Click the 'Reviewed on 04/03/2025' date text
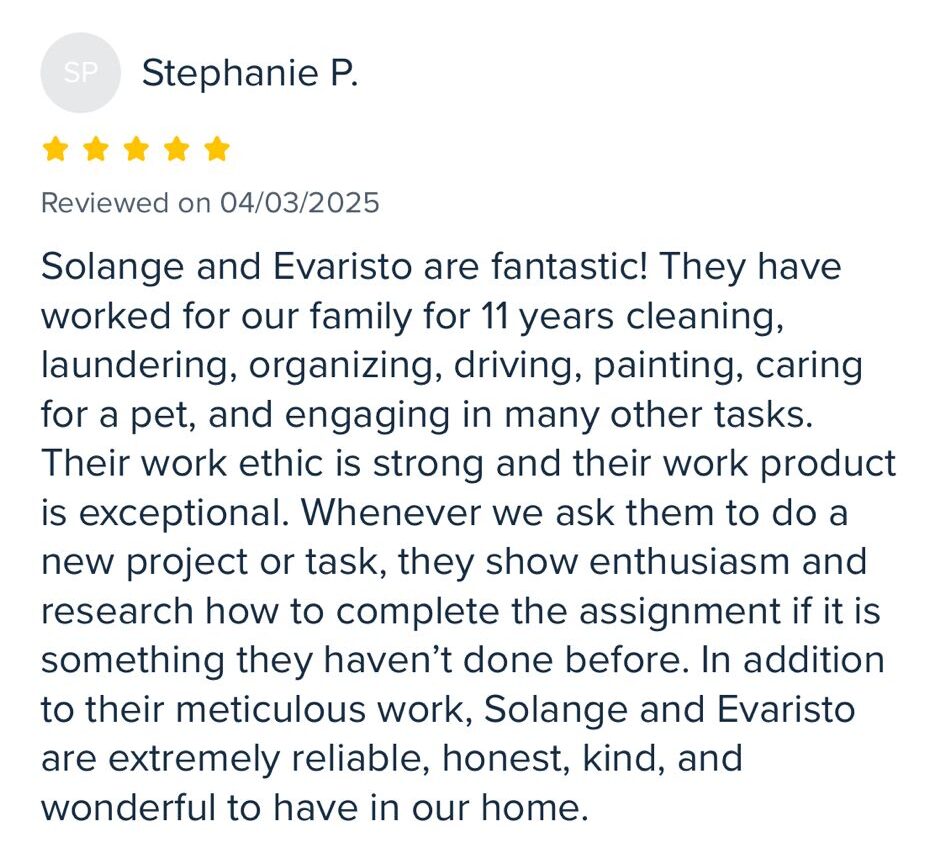Screen dimensions: 945x864 click(x=210, y=203)
